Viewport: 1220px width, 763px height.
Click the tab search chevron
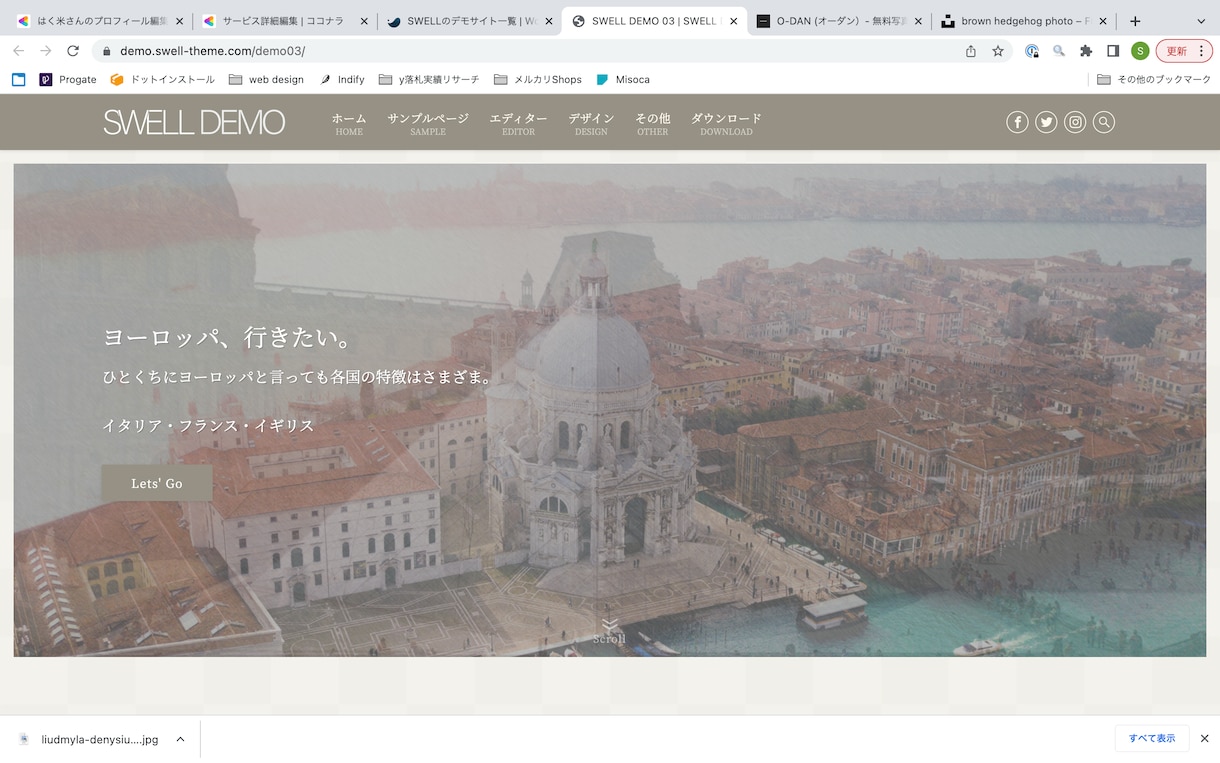coord(1201,21)
